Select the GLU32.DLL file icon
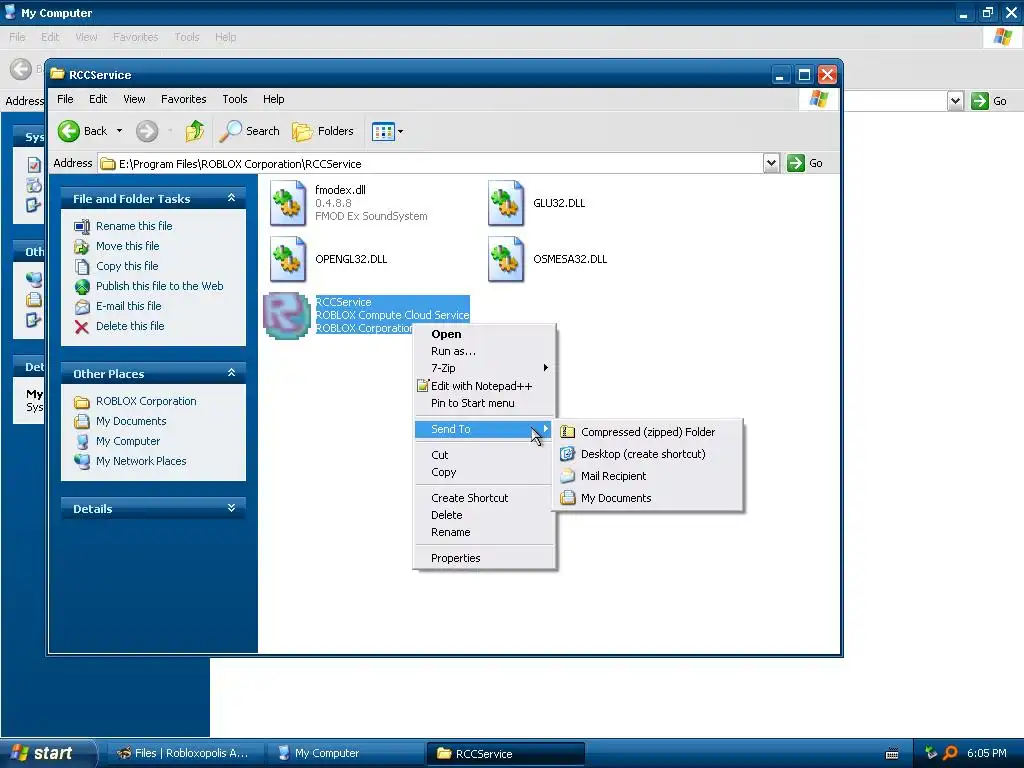 (x=506, y=203)
